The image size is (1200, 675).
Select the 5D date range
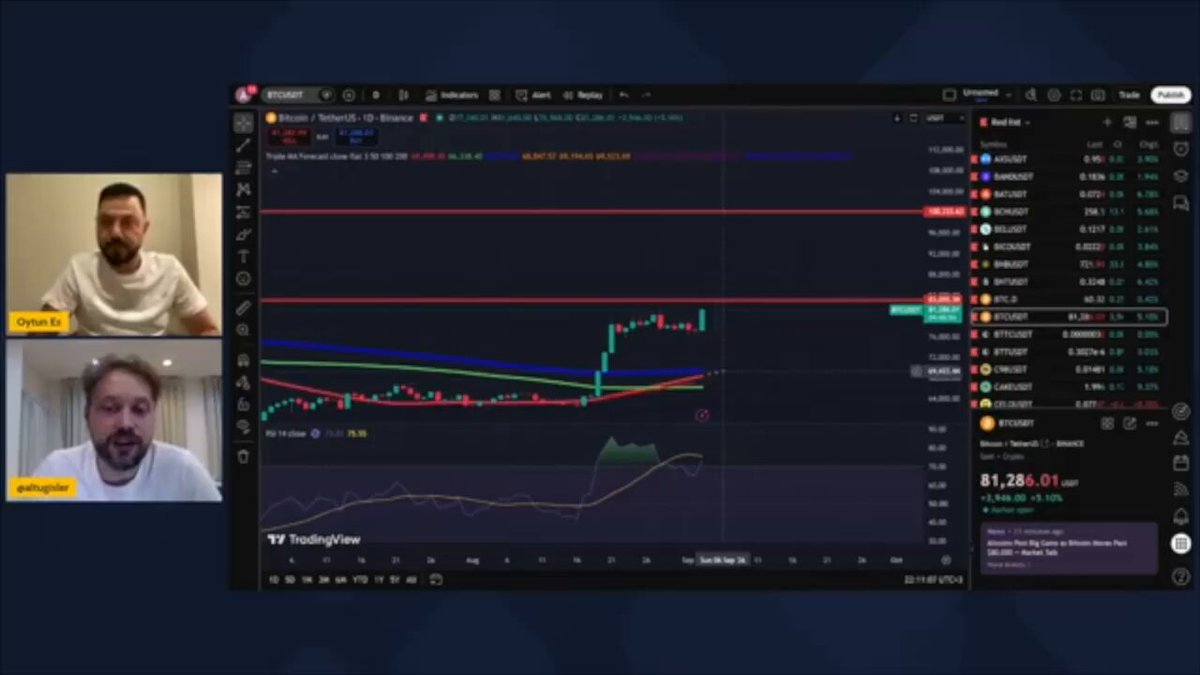(x=290, y=580)
